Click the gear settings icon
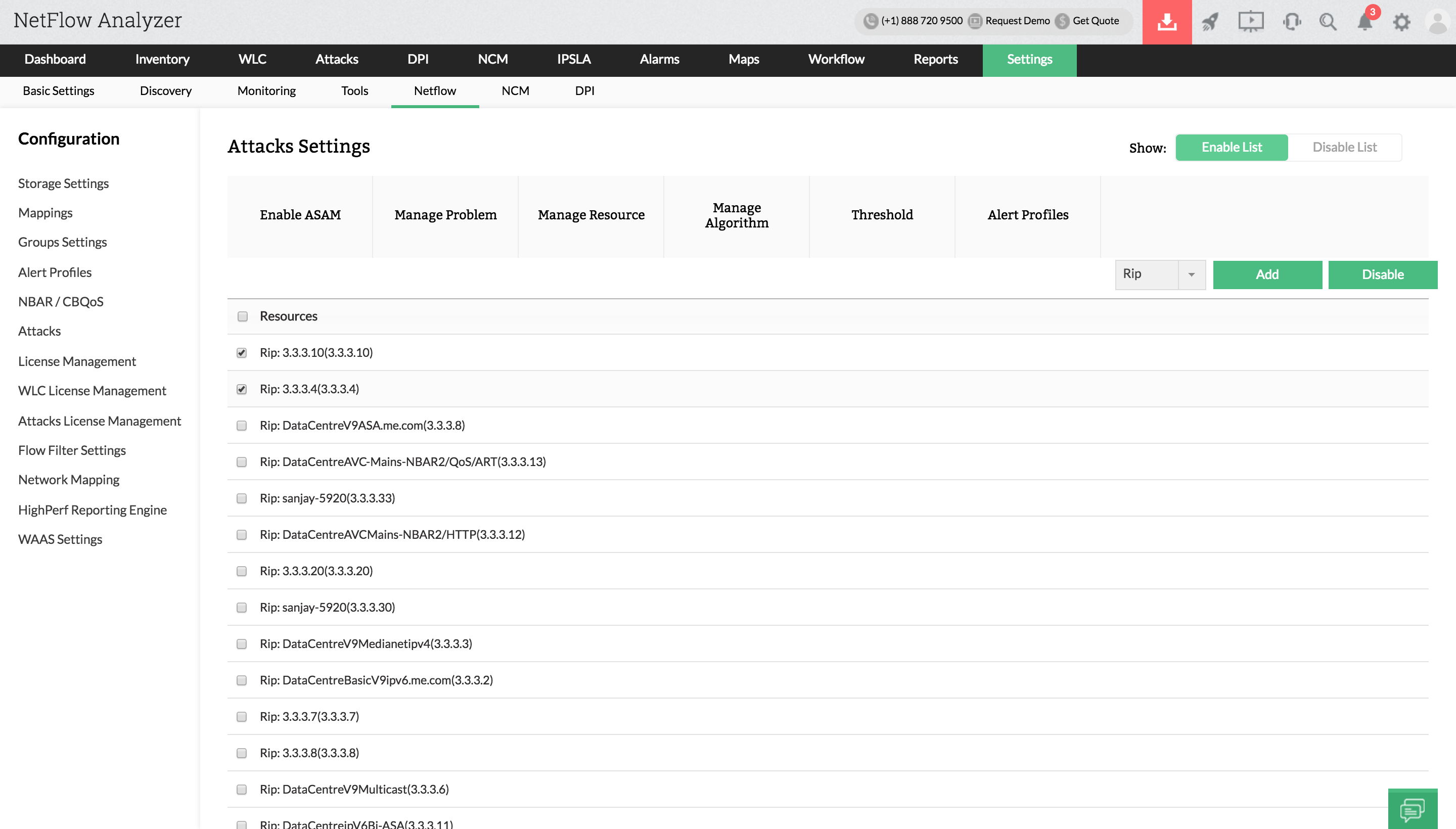The image size is (1456, 829). click(1401, 22)
